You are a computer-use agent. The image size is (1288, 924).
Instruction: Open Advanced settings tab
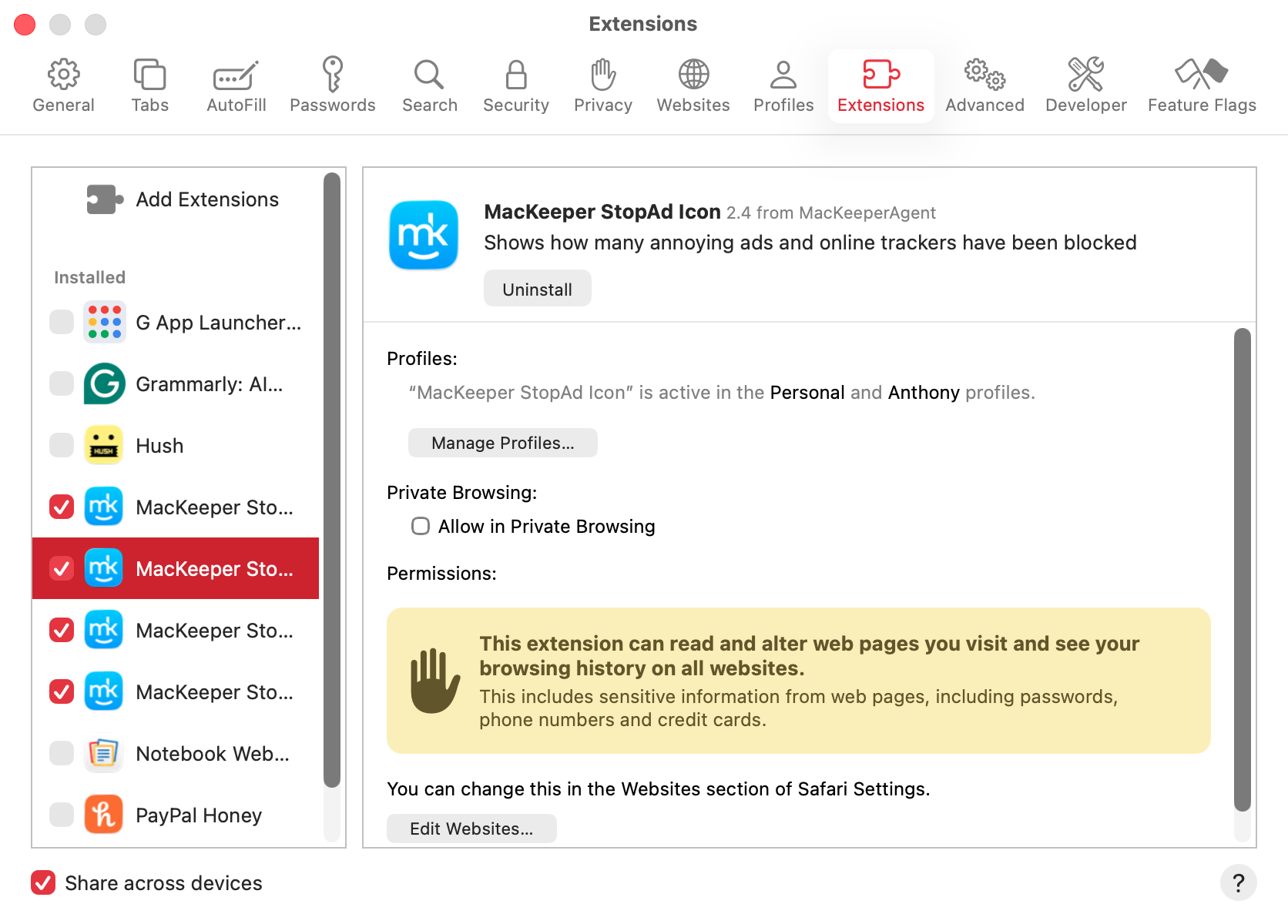(x=984, y=86)
